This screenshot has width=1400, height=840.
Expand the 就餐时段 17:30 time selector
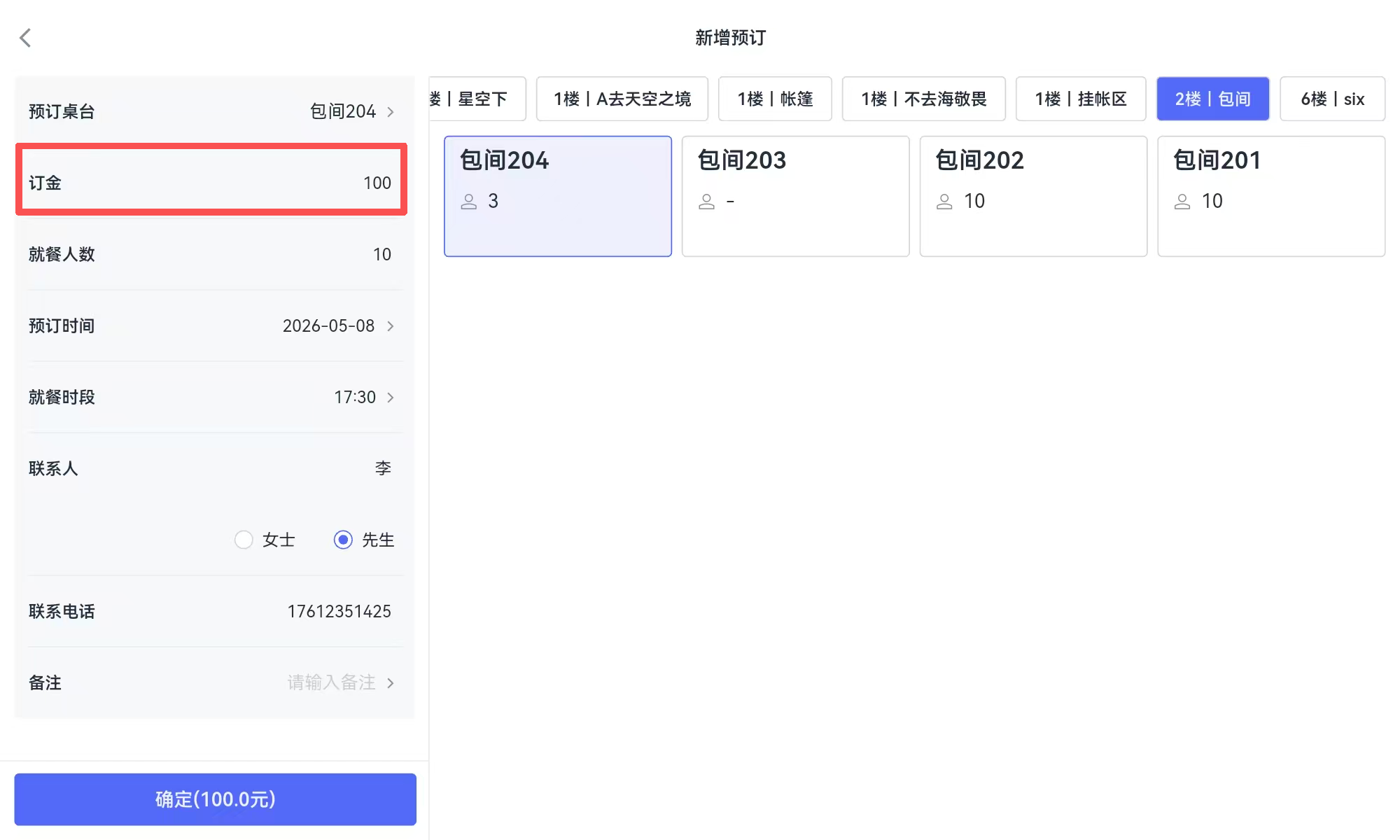pos(391,398)
